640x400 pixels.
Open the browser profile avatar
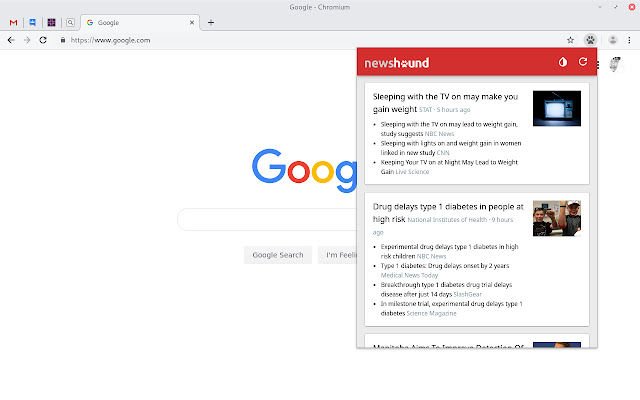[x=612, y=40]
